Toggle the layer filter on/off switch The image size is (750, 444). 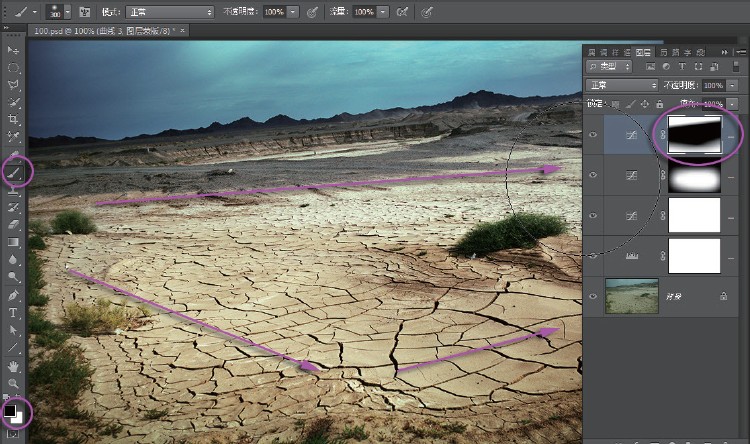[735, 66]
